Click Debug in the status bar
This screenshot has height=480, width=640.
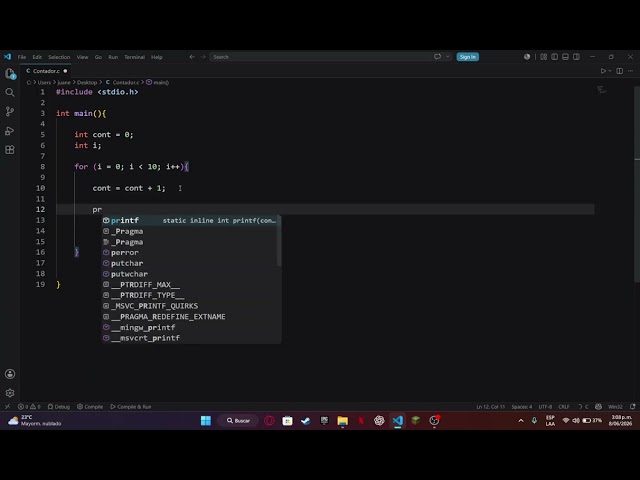pos(59,407)
